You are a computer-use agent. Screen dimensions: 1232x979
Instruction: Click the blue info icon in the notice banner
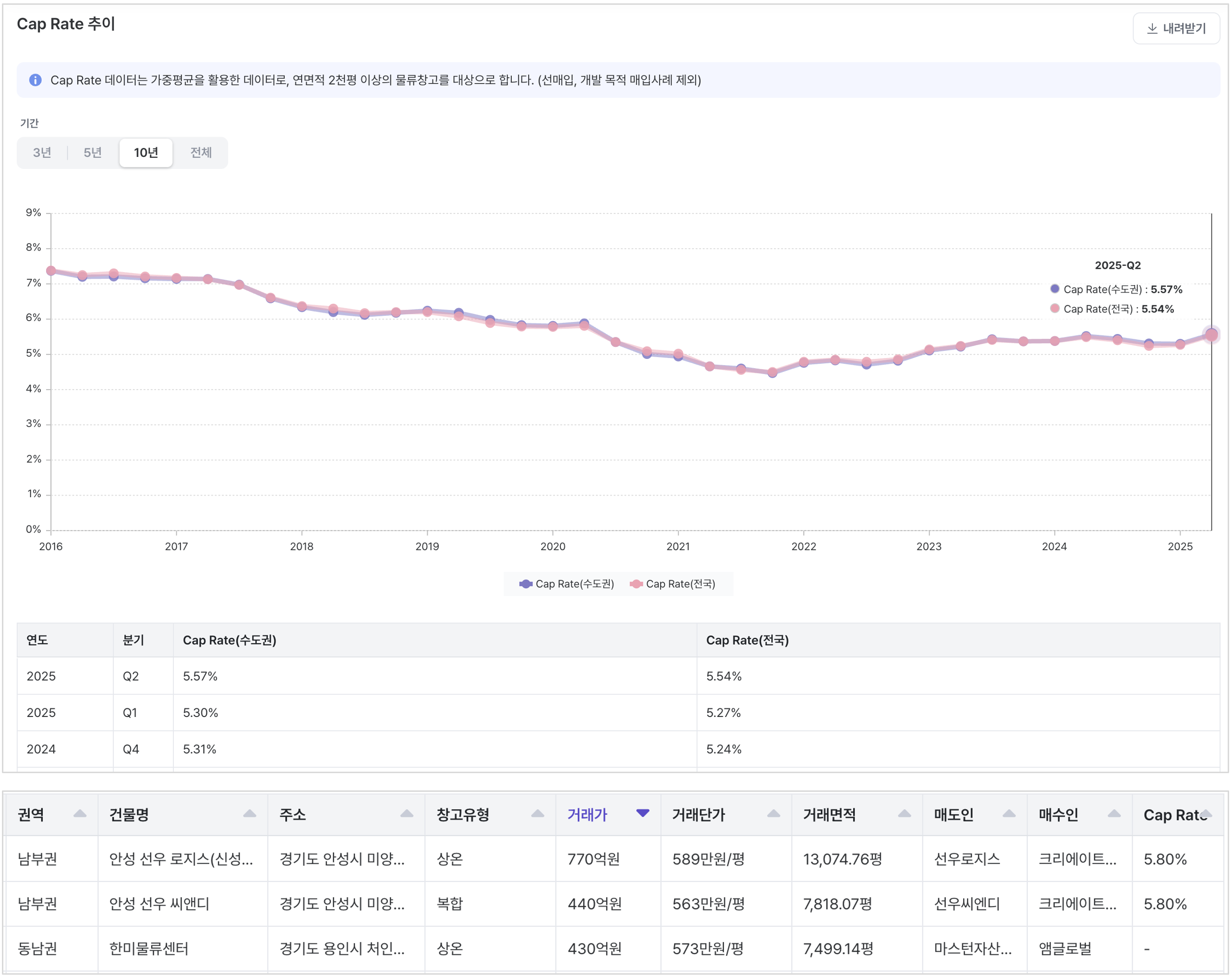[x=36, y=80]
